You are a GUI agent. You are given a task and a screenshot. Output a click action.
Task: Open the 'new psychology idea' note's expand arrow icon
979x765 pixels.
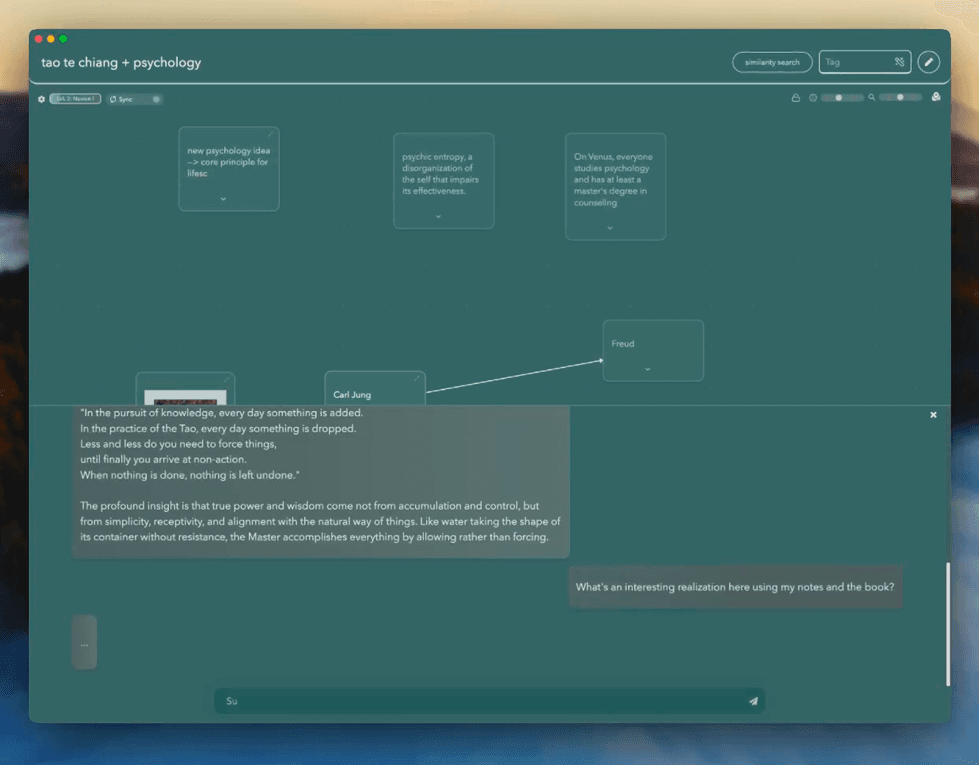click(271, 134)
